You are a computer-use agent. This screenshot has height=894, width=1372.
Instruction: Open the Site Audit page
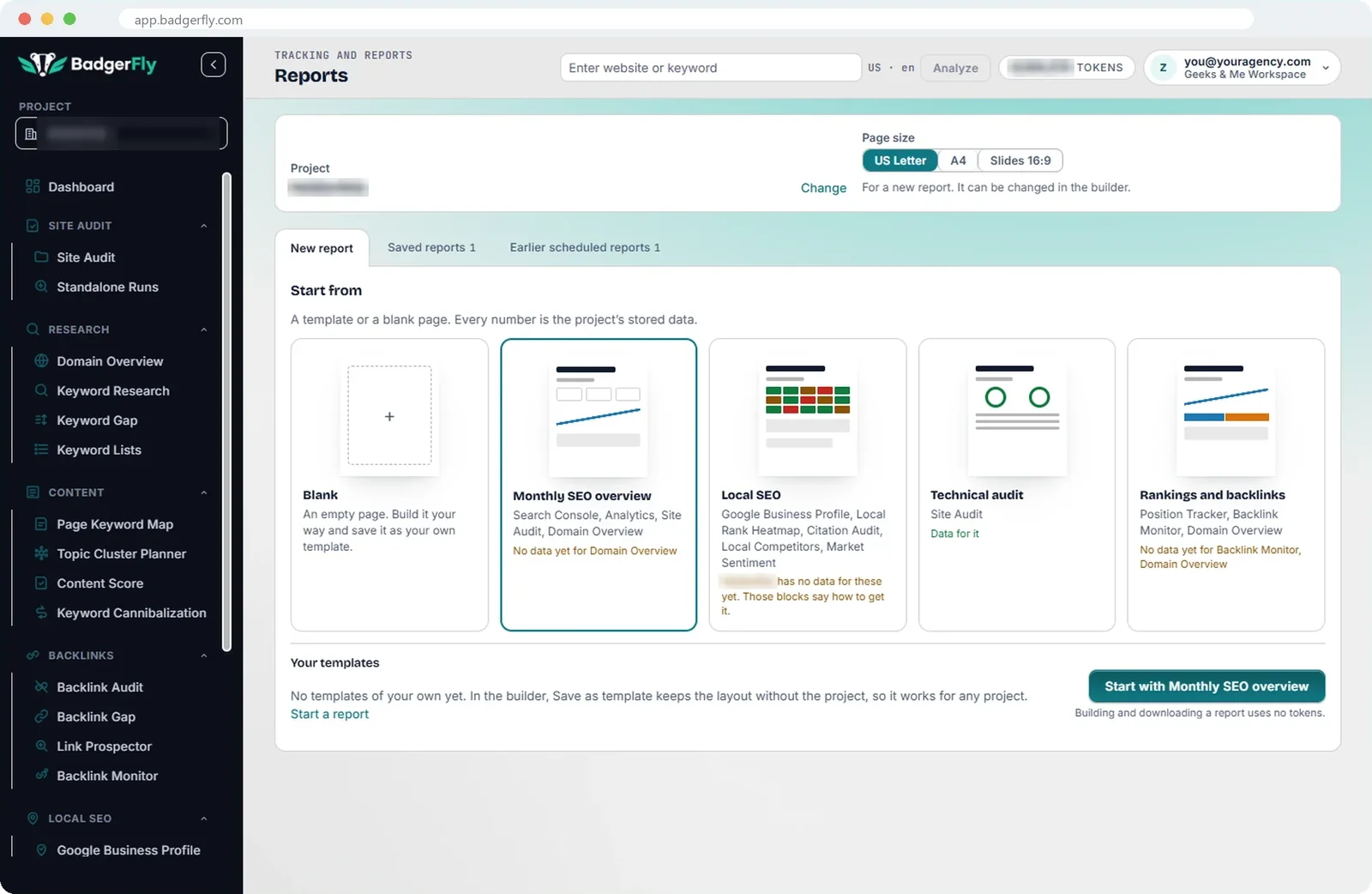[86, 257]
